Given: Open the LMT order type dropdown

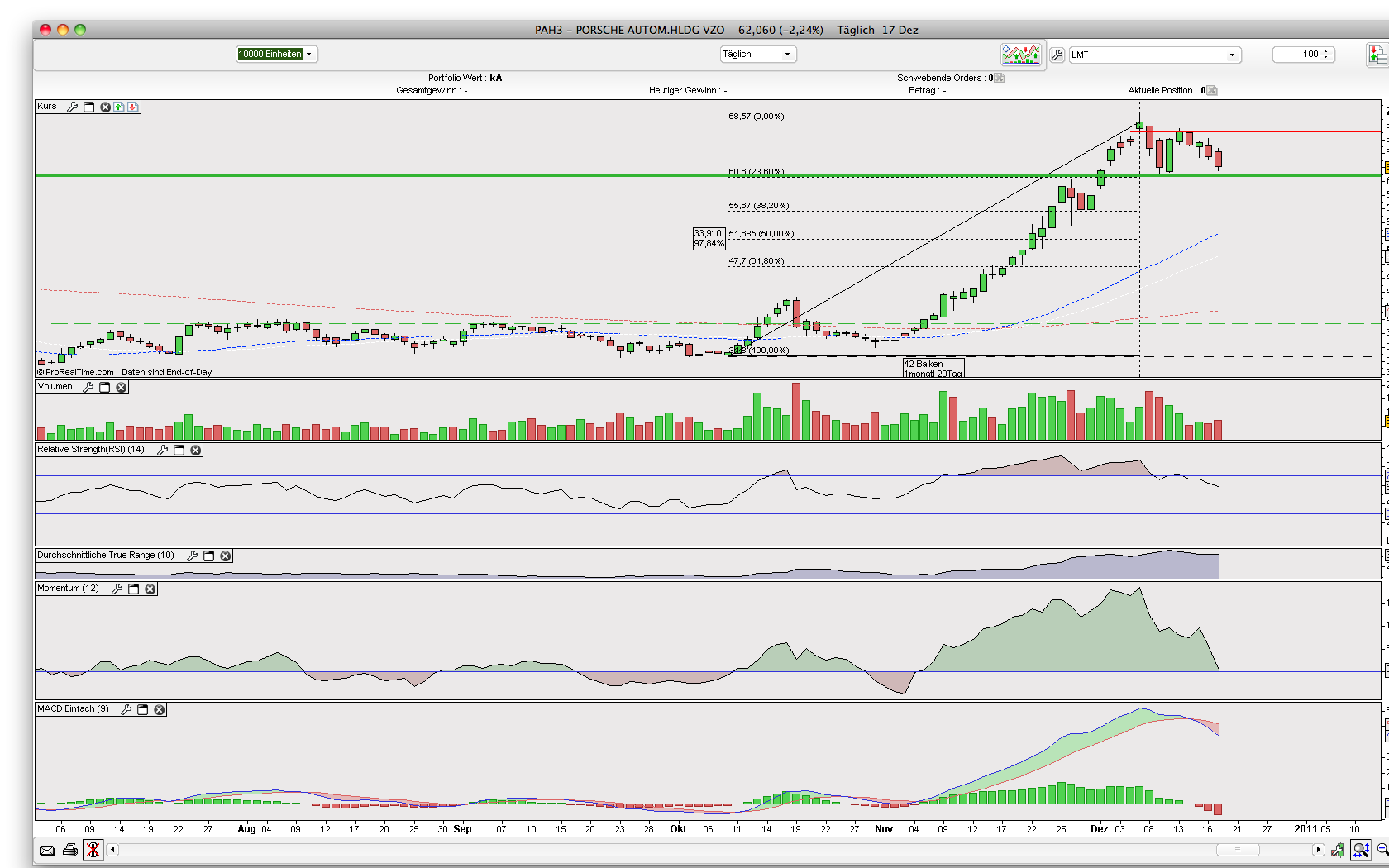Looking at the screenshot, I should pyautogui.click(x=1155, y=55).
